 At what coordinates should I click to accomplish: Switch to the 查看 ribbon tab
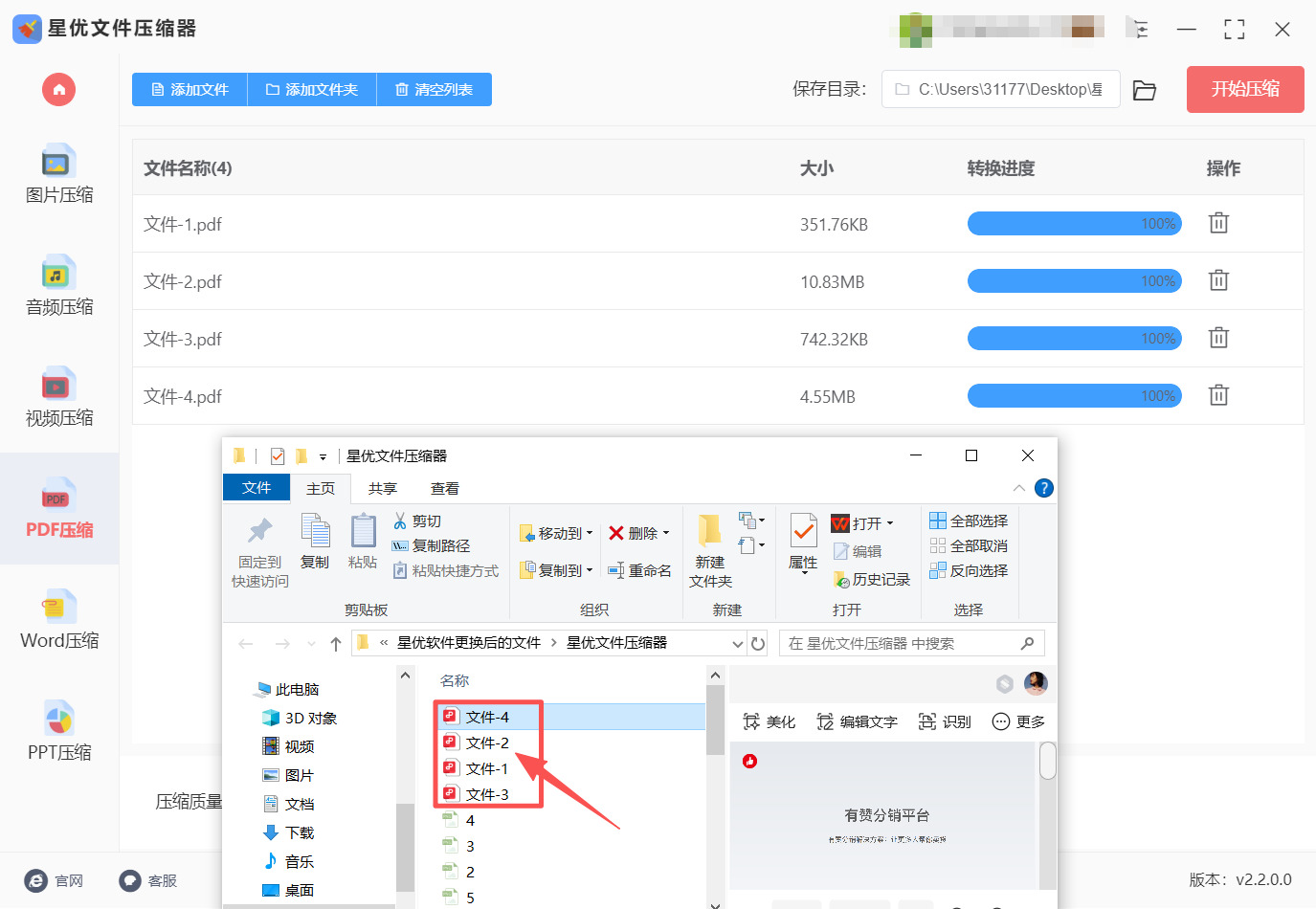point(445,488)
